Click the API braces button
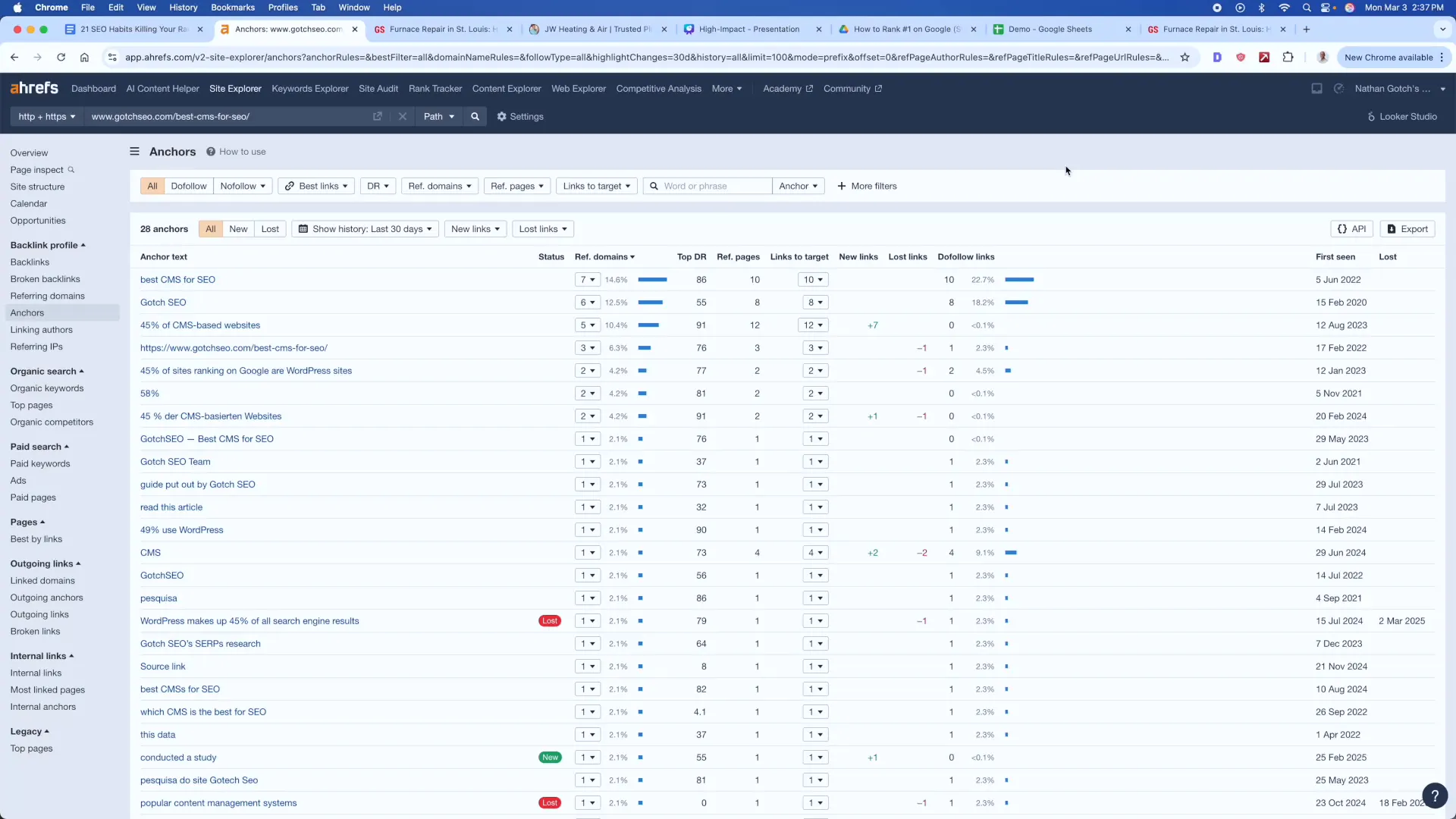Screen dimensions: 1456x819 coord(1351,229)
